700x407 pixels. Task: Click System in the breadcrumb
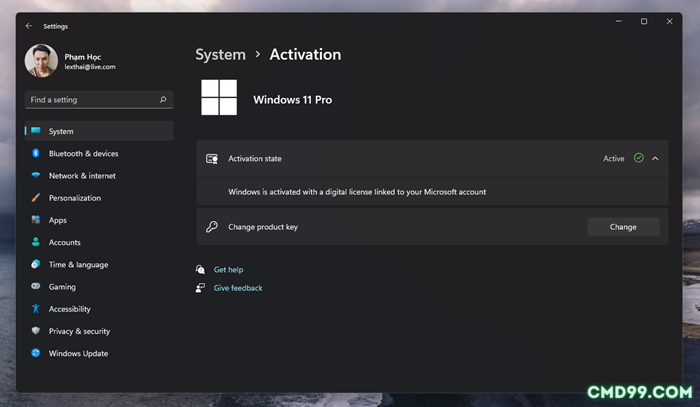click(221, 54)
